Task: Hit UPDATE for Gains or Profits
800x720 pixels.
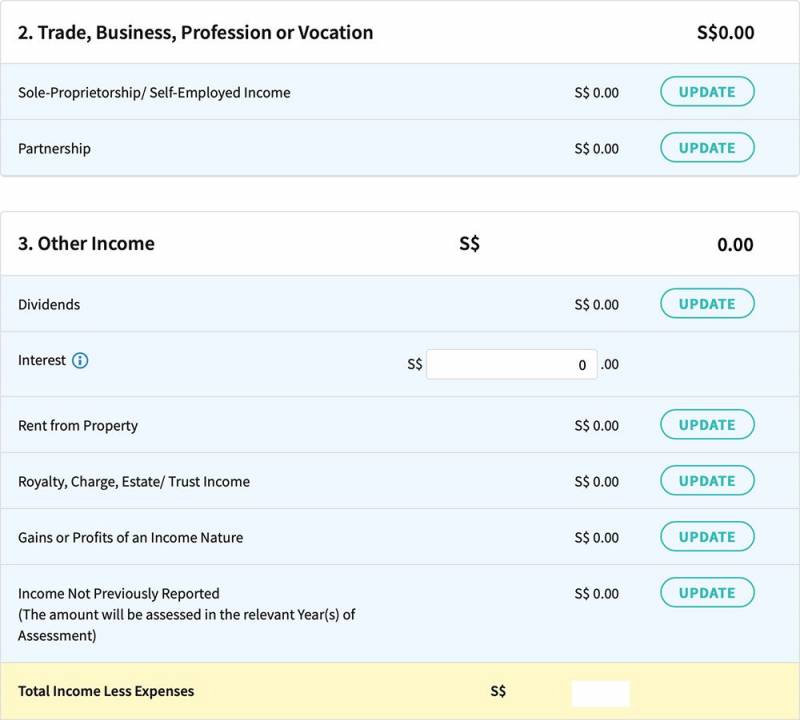Action: [x=706, y=537]
